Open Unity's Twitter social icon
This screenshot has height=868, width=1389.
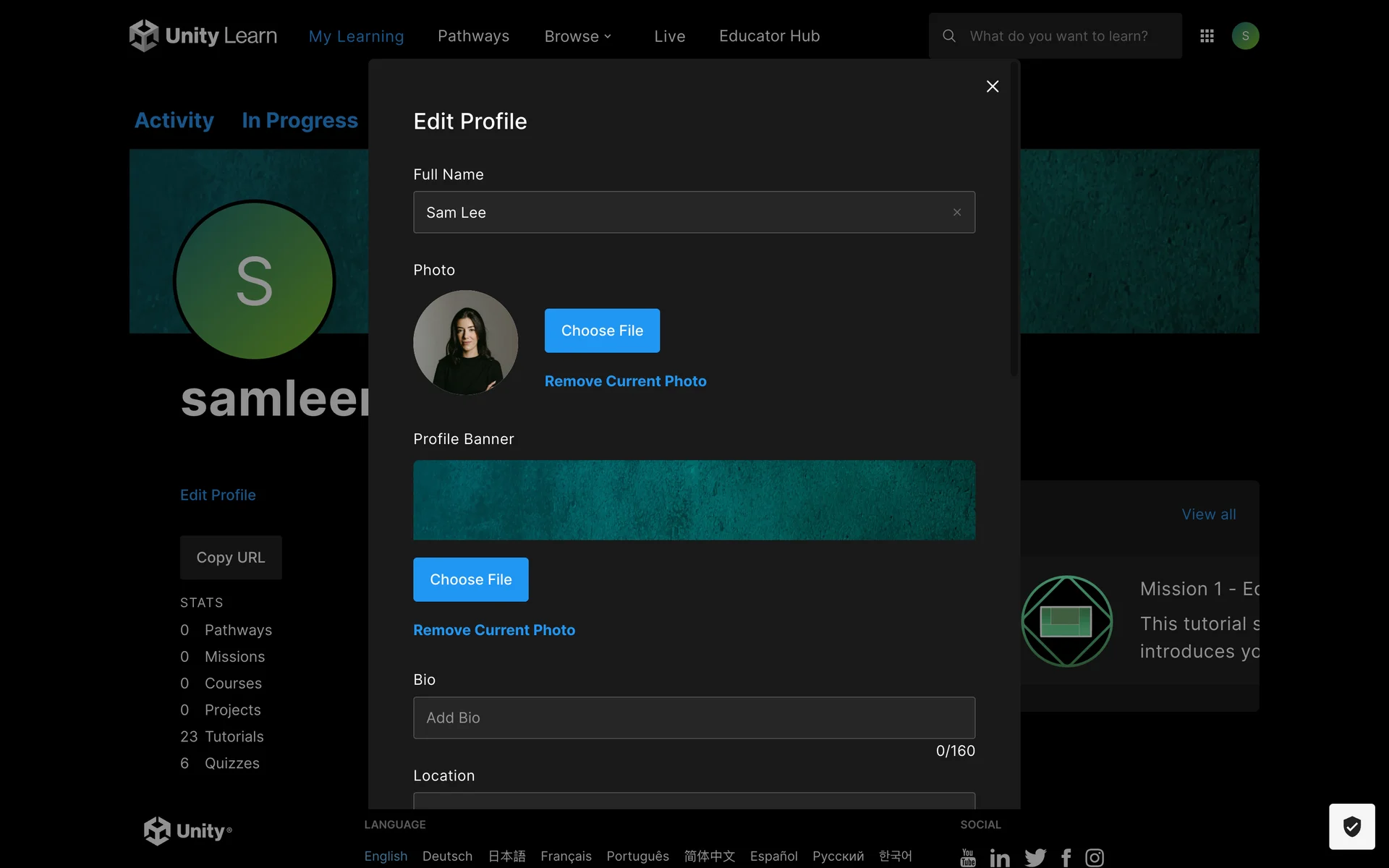(x=1035, y=858)
